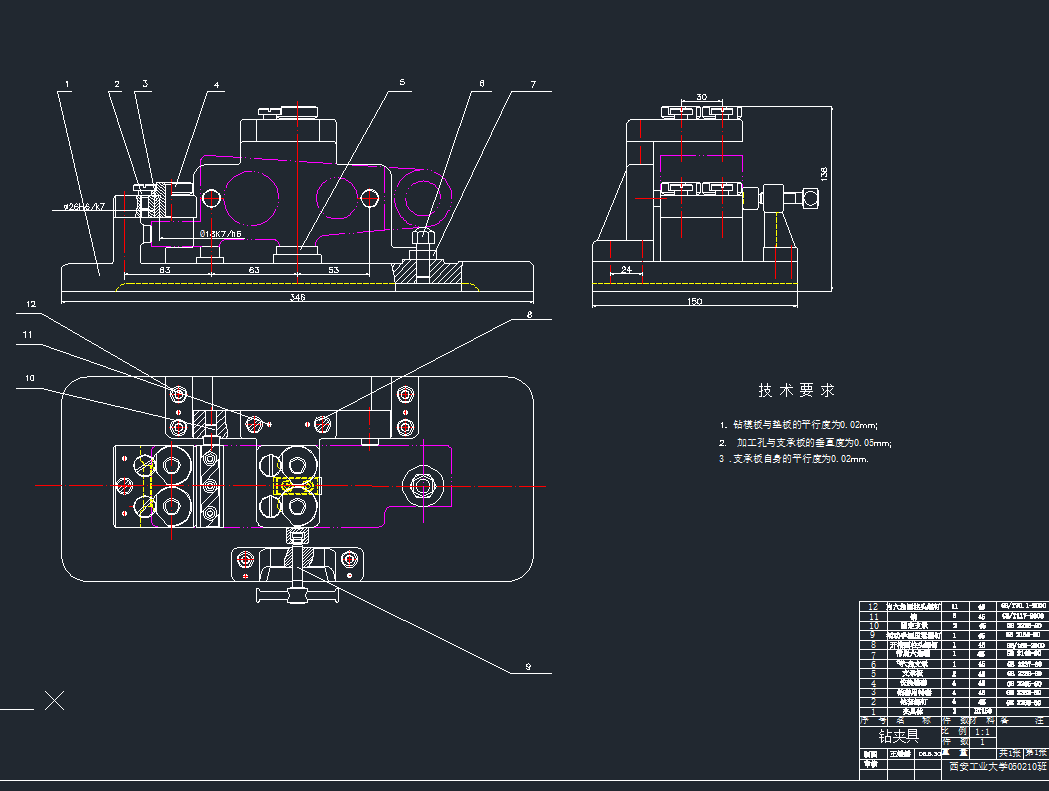Click the 24 dimension in side view
Image resolution: width=1049 pixels, height=791 pixels.
(626, 270)
